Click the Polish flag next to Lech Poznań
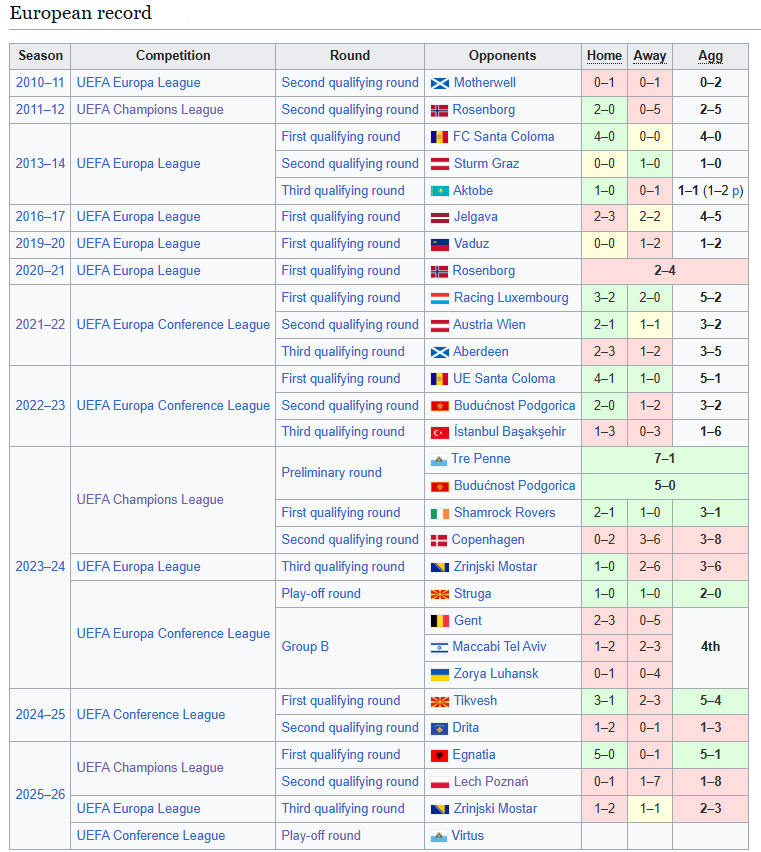The width and height of the screenshot is (761, 852). [439, 782]
